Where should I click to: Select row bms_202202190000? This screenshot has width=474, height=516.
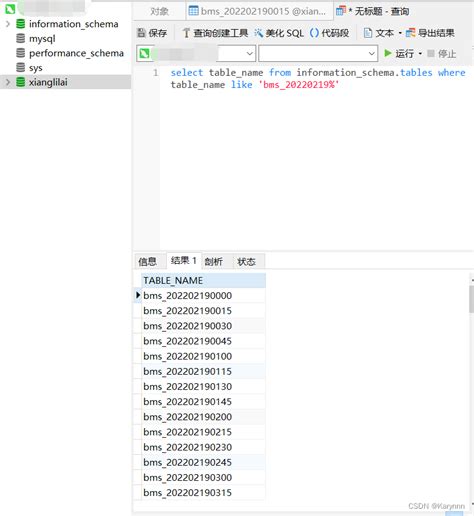click(x=204, y=295)
